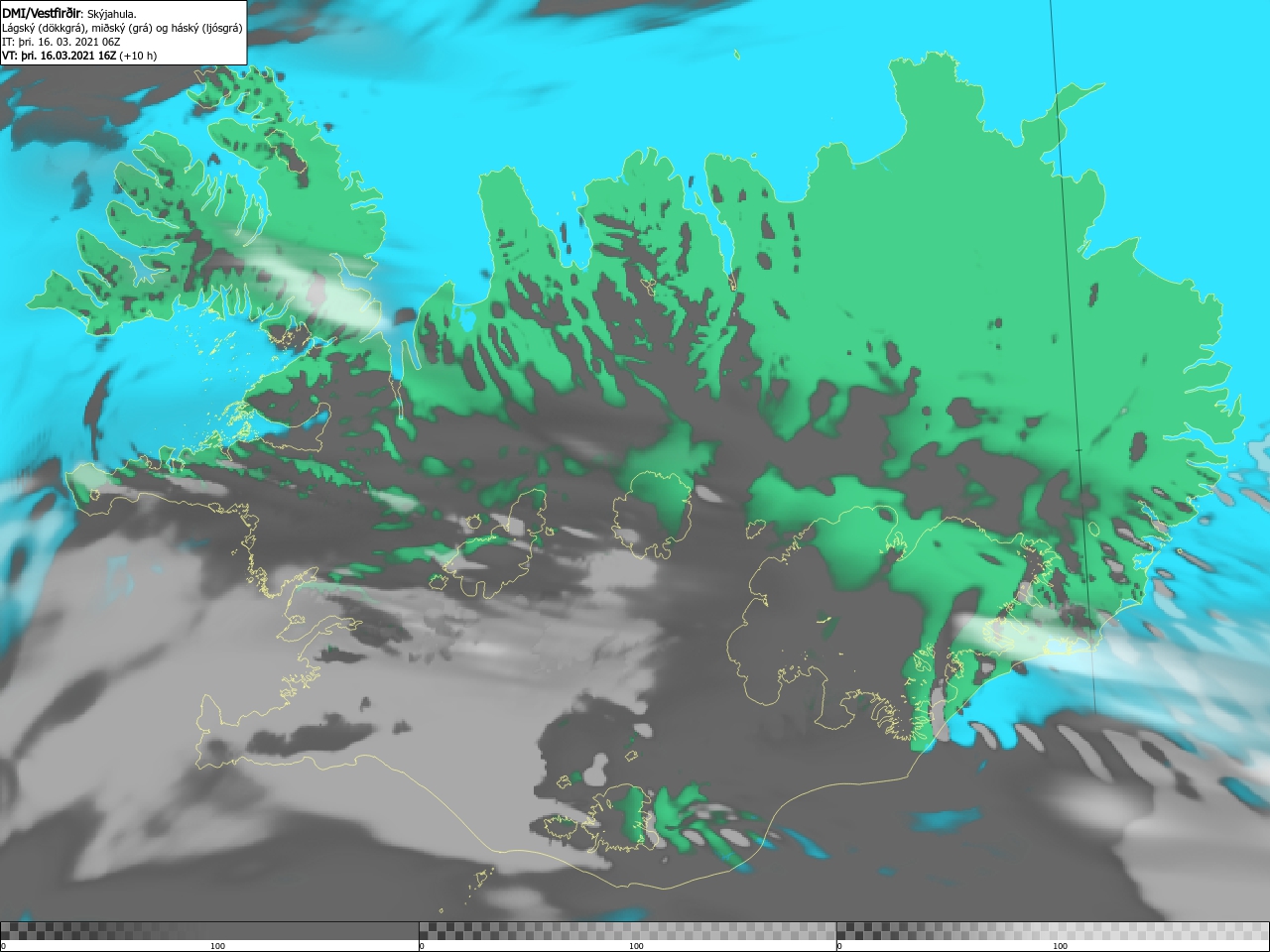The width and height of the screenshot is (1270, 952).
Task: Click the '100' label under the dark grey scale
Action: (217, 946)
